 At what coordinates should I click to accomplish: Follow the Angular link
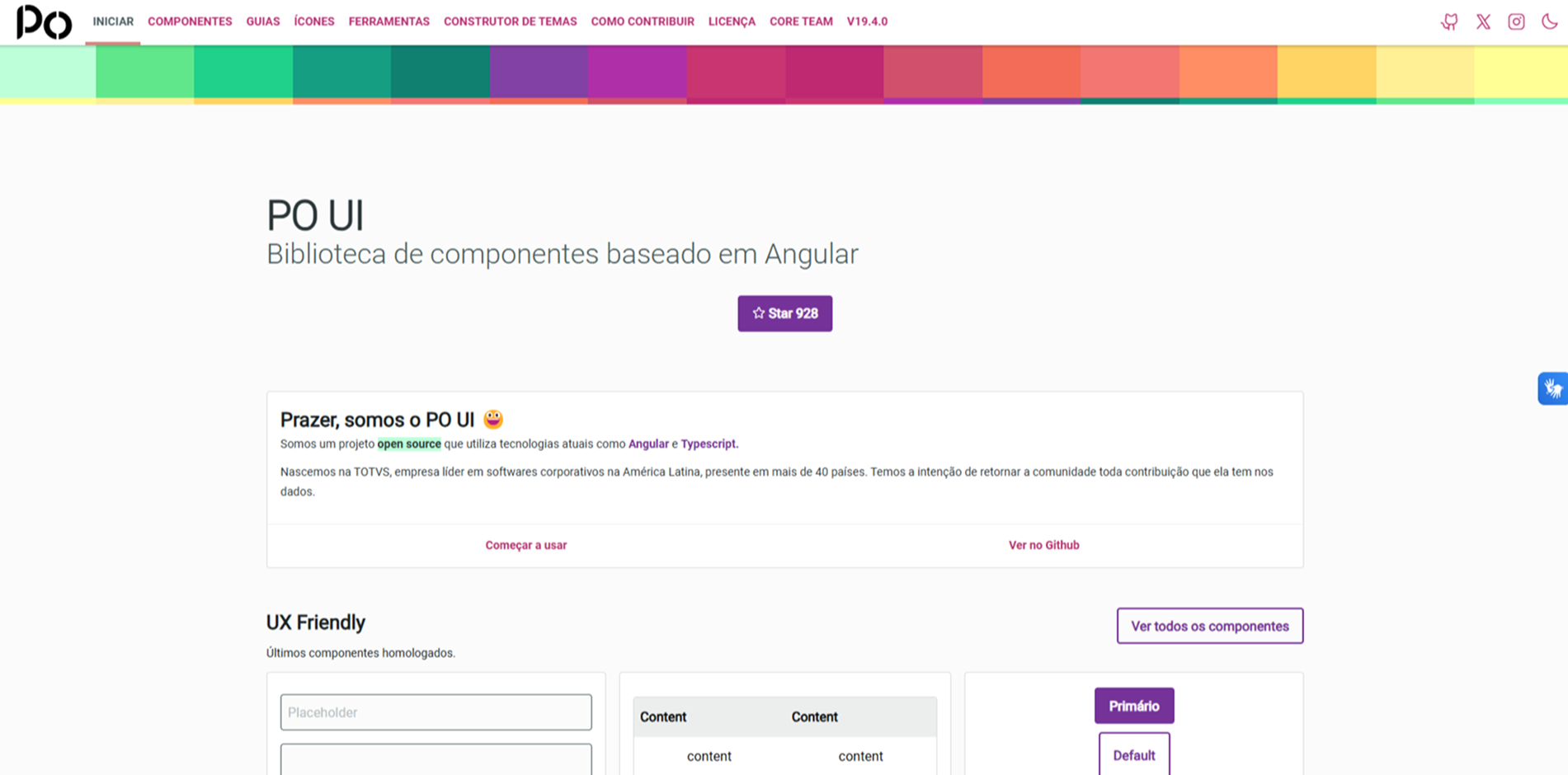coord(648,444)
